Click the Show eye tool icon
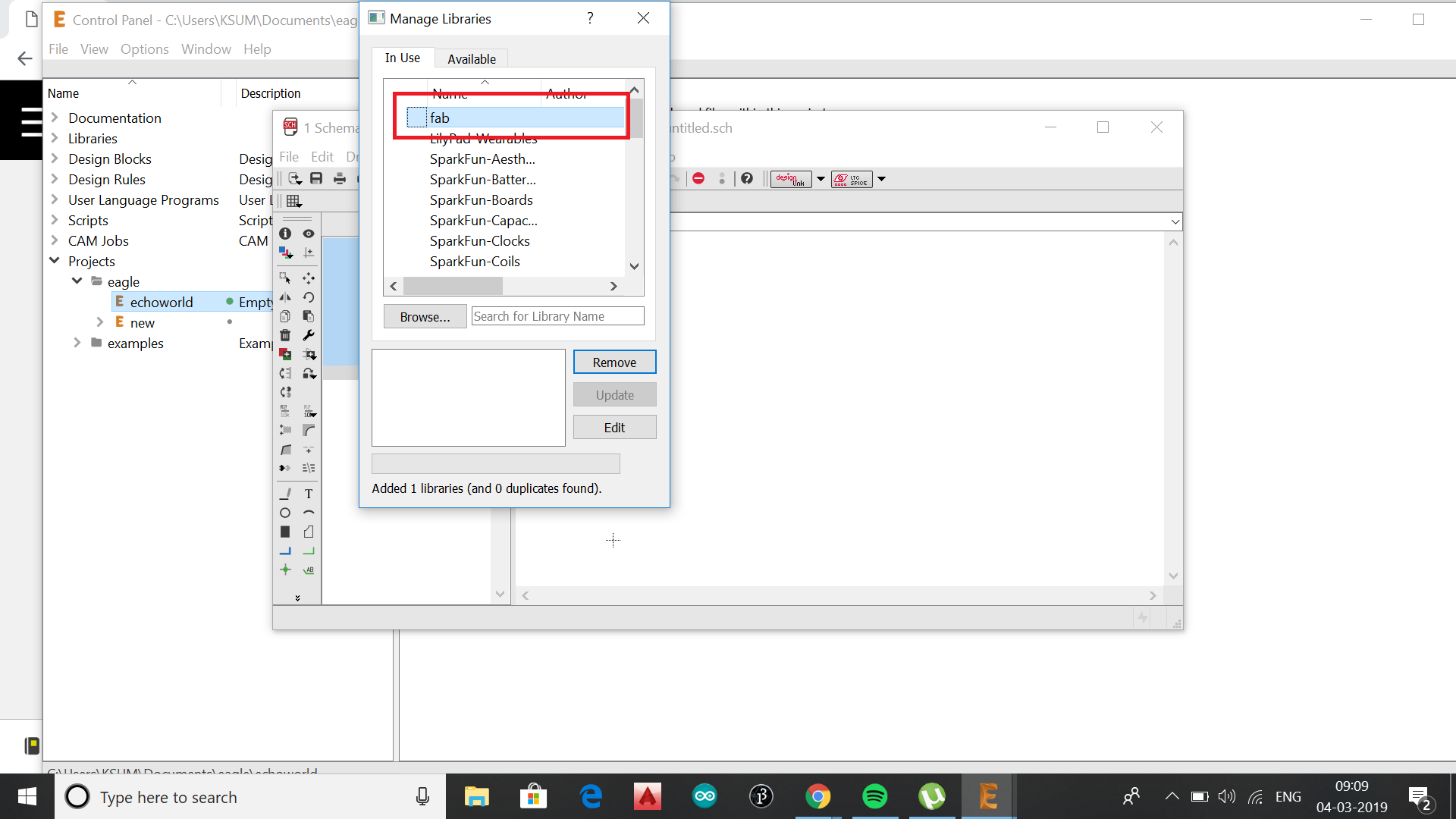Image resolution: width=1456 pixels, height=819 pixels. [309, 234]
